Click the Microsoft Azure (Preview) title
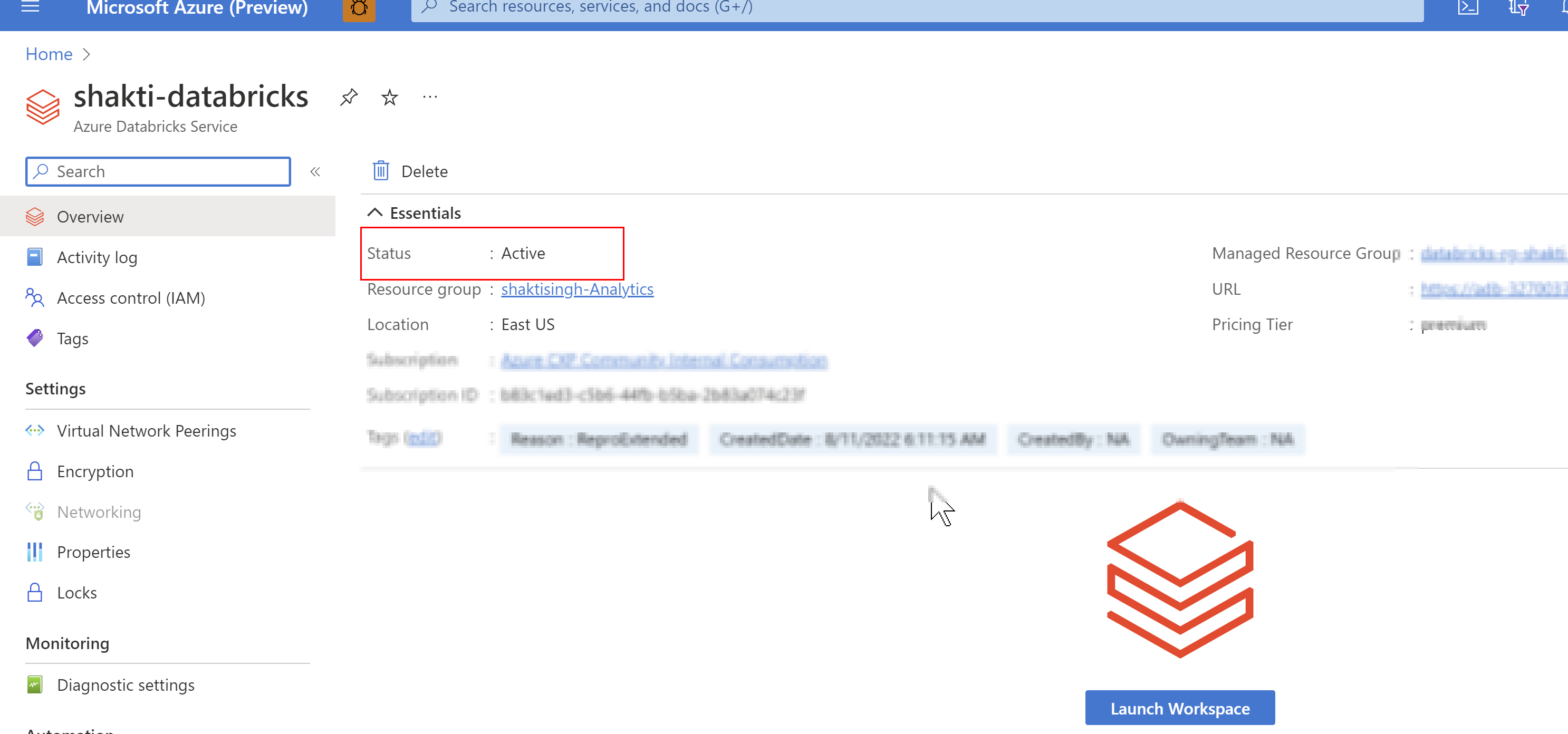The height and width of the screenshot is (734, 1568). click(197, 8)
